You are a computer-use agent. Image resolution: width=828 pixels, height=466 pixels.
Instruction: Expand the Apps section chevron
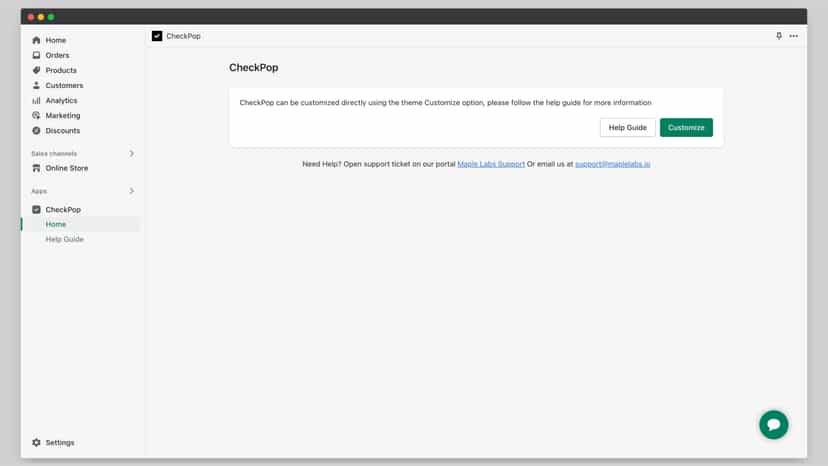click(131, 191)
